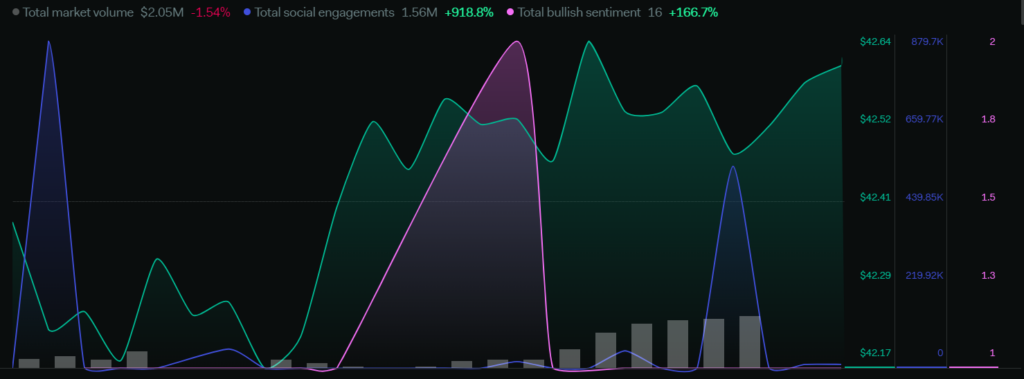Click the '1.3' sentiment axis label

click(x=989, y=275)
